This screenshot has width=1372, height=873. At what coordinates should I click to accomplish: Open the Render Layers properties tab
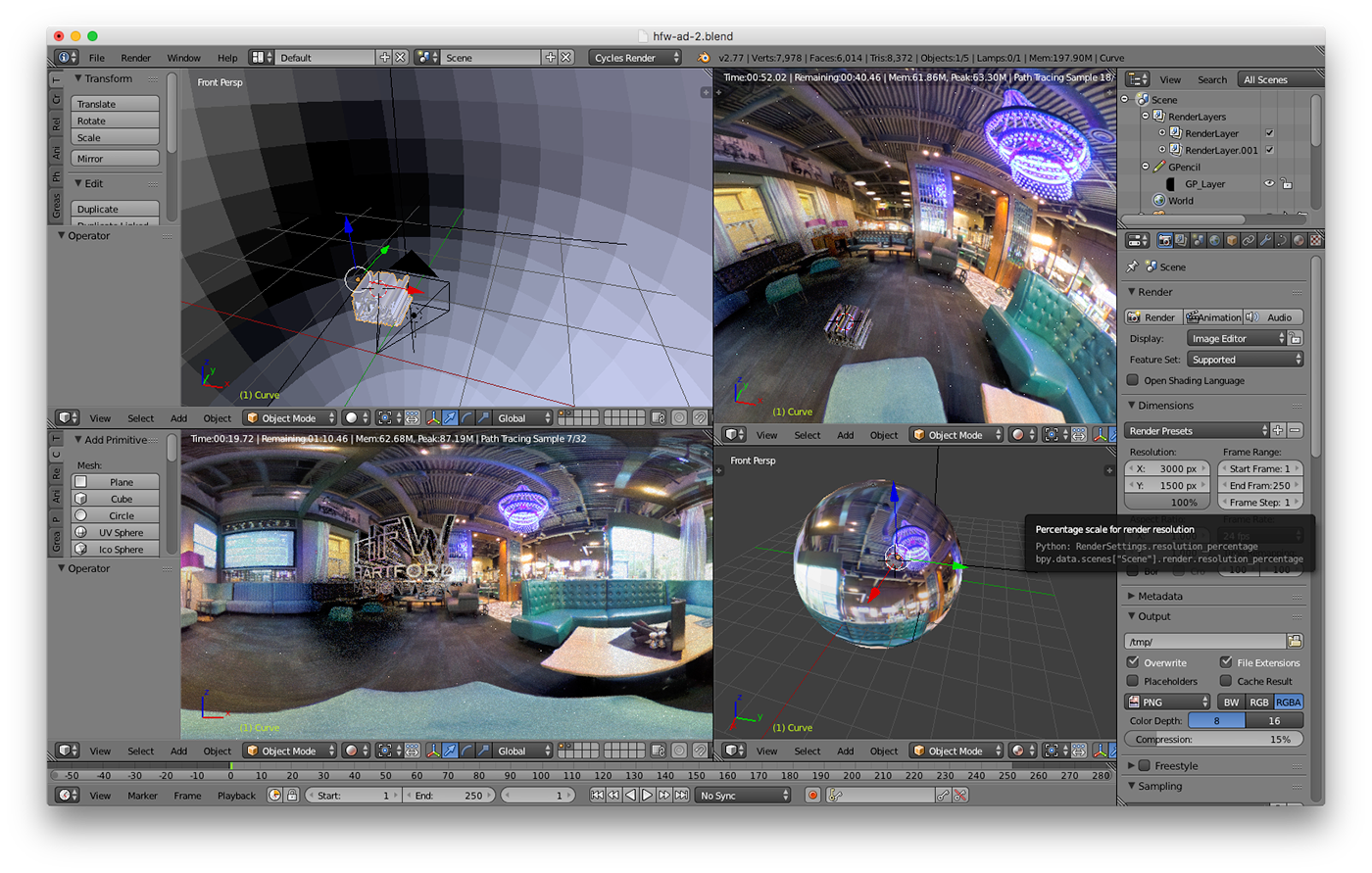coord(1181,240)
